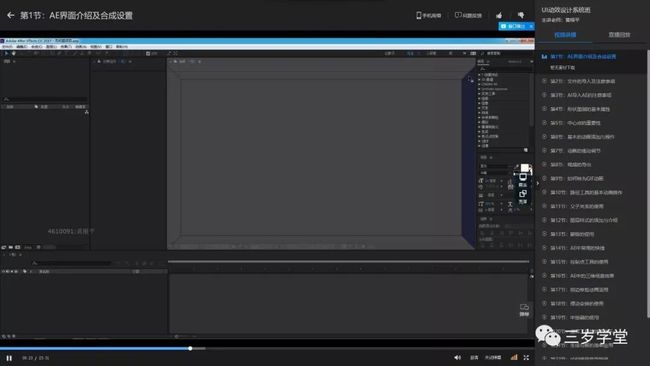Open lesson 第4节 in the course list
The image size is (650, 366).
coord(580,109)
